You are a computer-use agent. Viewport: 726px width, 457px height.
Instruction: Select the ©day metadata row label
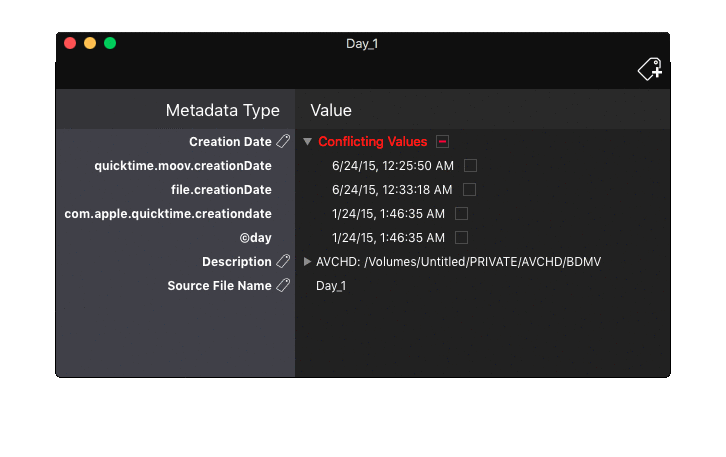[255, 238]
